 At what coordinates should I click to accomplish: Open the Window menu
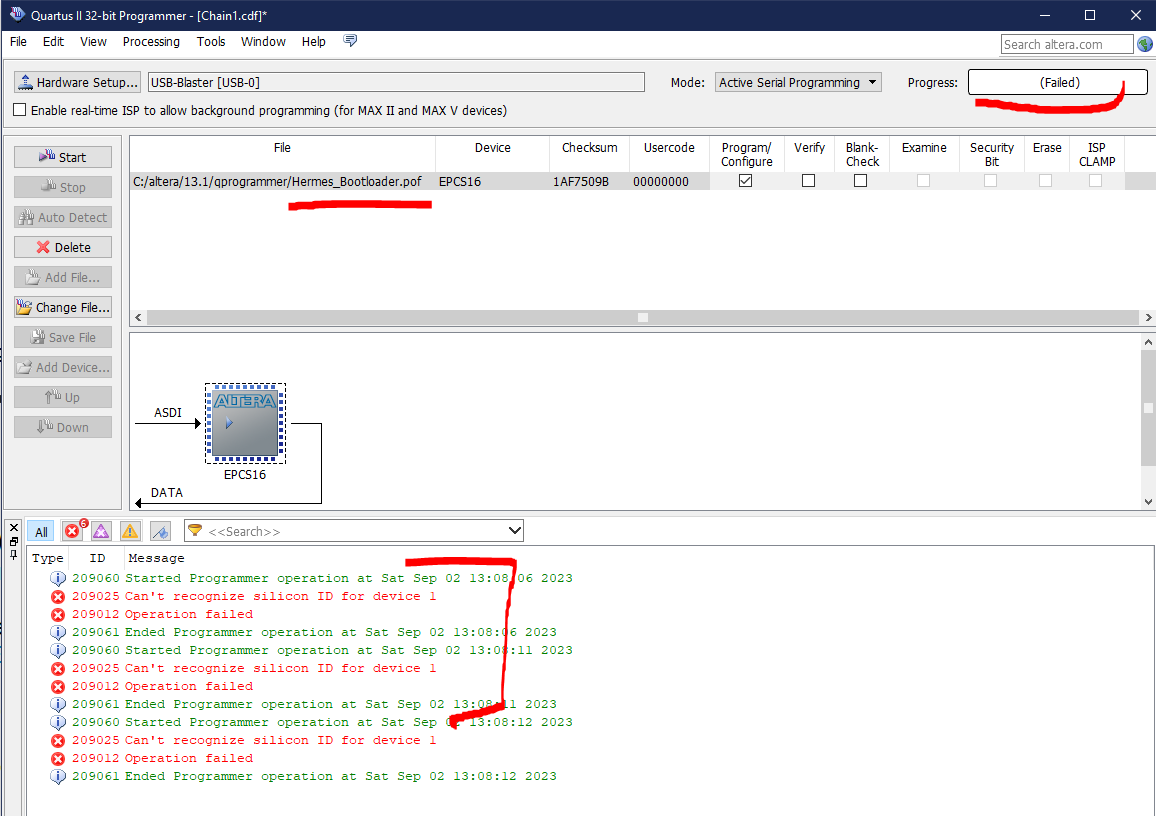pyautogui.click(x=263, y=42)
